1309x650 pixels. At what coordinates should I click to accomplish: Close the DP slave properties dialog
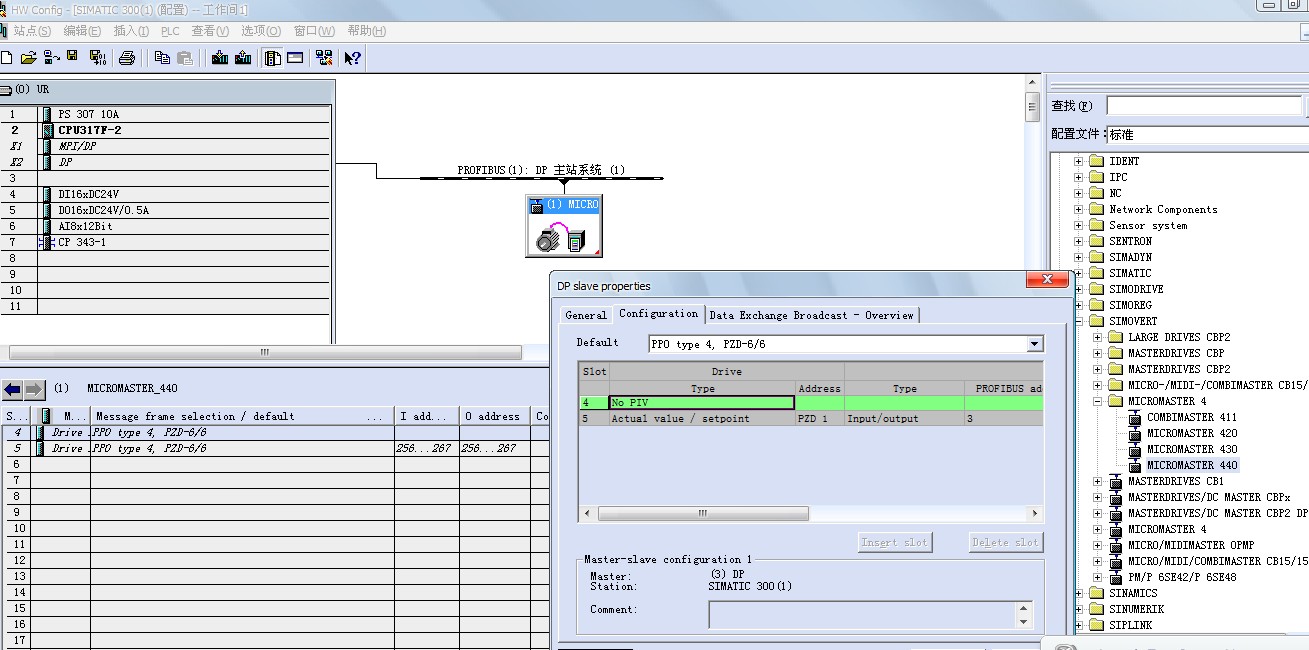pyautogui.click(x=1047, y=279)
